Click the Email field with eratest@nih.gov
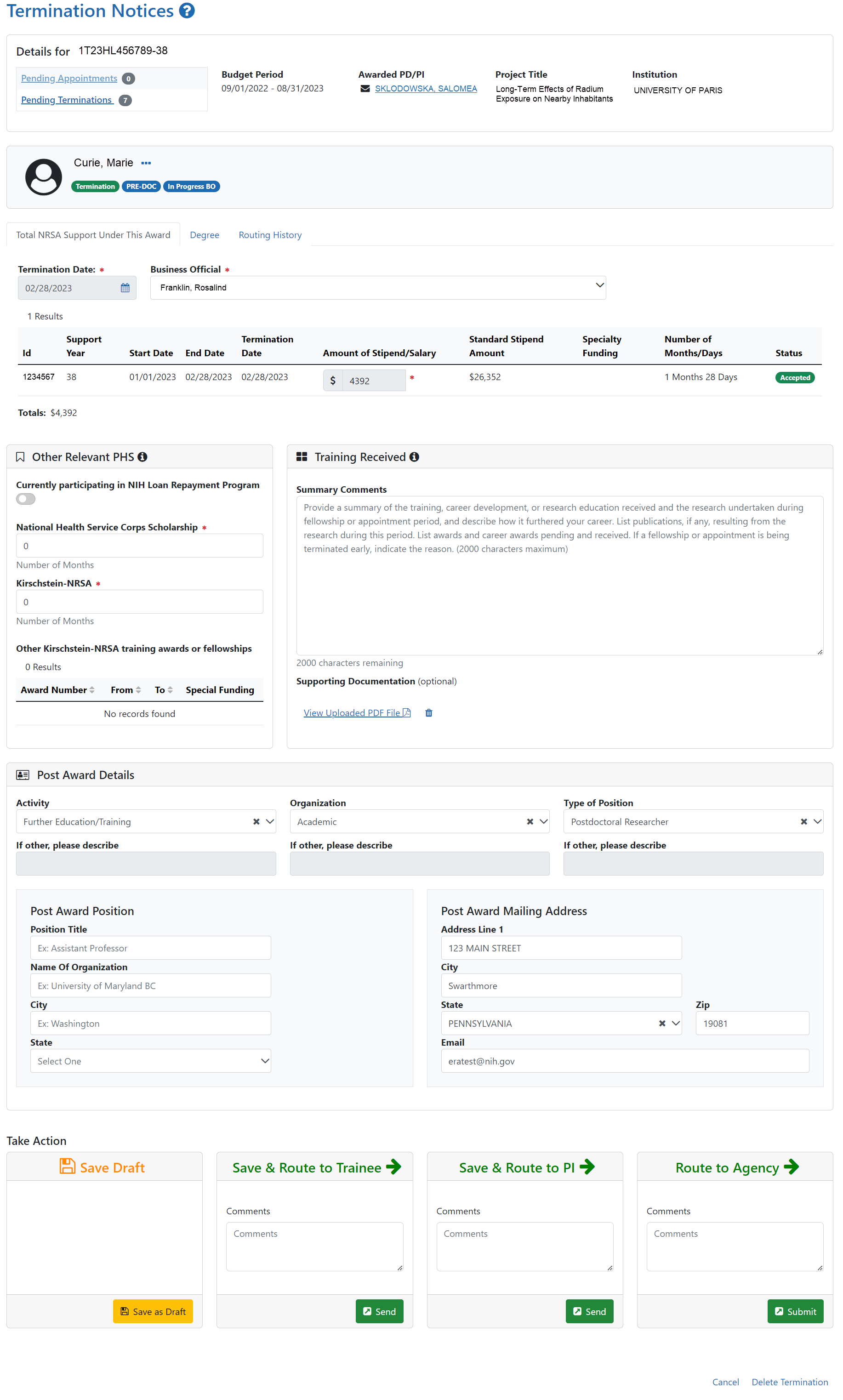 625,1061
